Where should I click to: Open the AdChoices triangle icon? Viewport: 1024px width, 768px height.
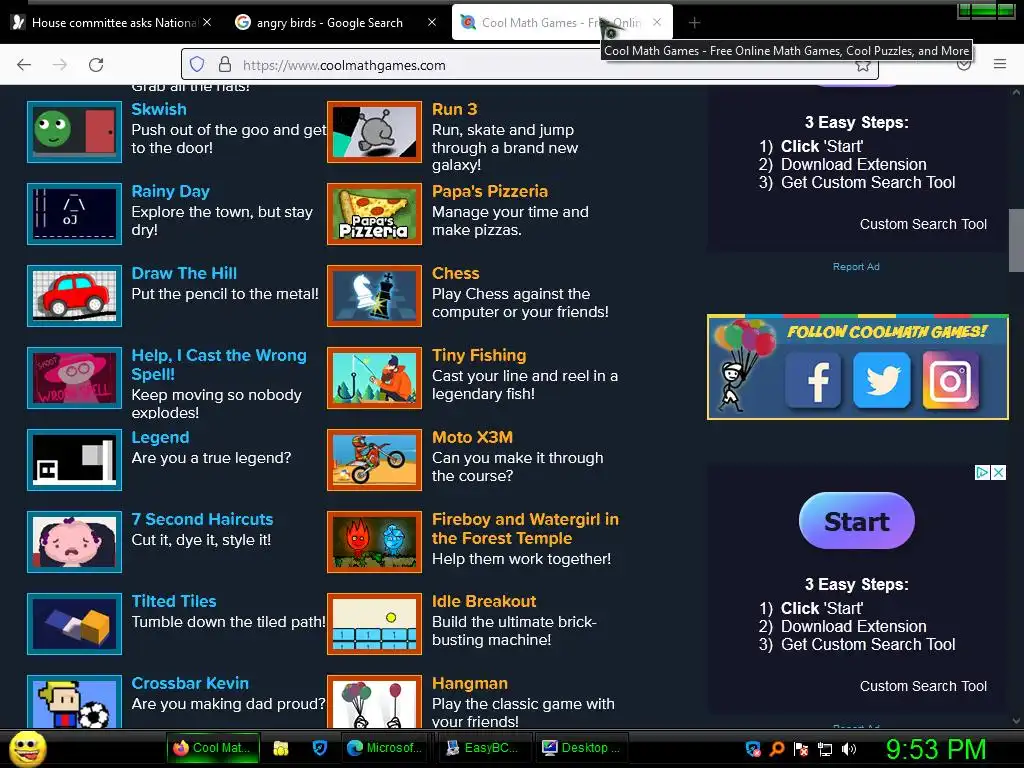click(x=982, y=472)
